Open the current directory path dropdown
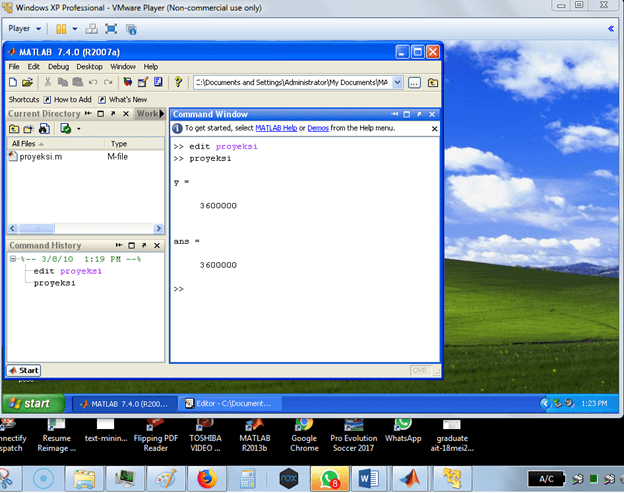The height and width of the screenshot is (493, 624). tap(398, 82)
